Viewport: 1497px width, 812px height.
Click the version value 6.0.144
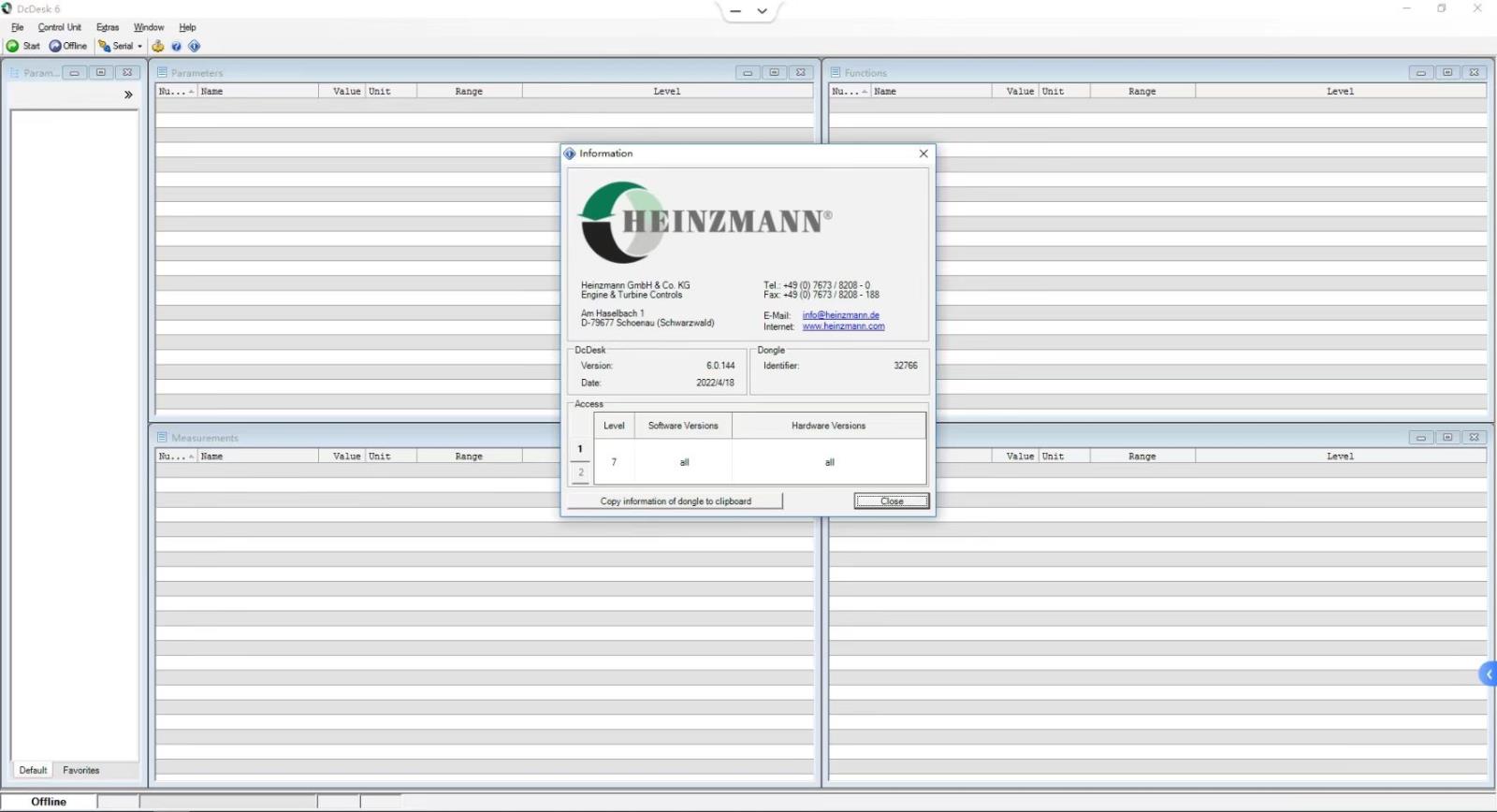720,366
